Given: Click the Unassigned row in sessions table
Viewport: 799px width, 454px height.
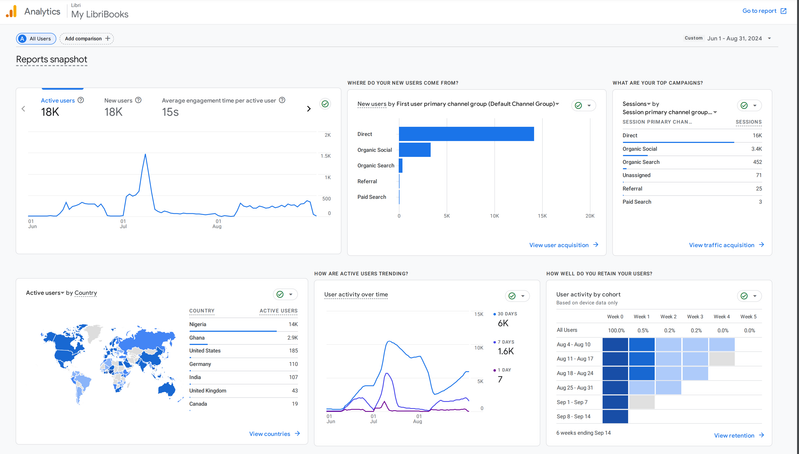Looking at the screenshot, I should [692, 175].
